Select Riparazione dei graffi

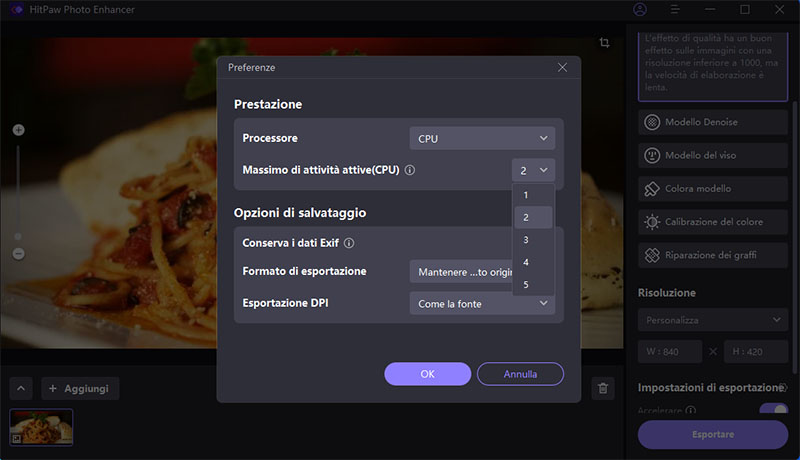pyautogui.click(x=713, y=255)
